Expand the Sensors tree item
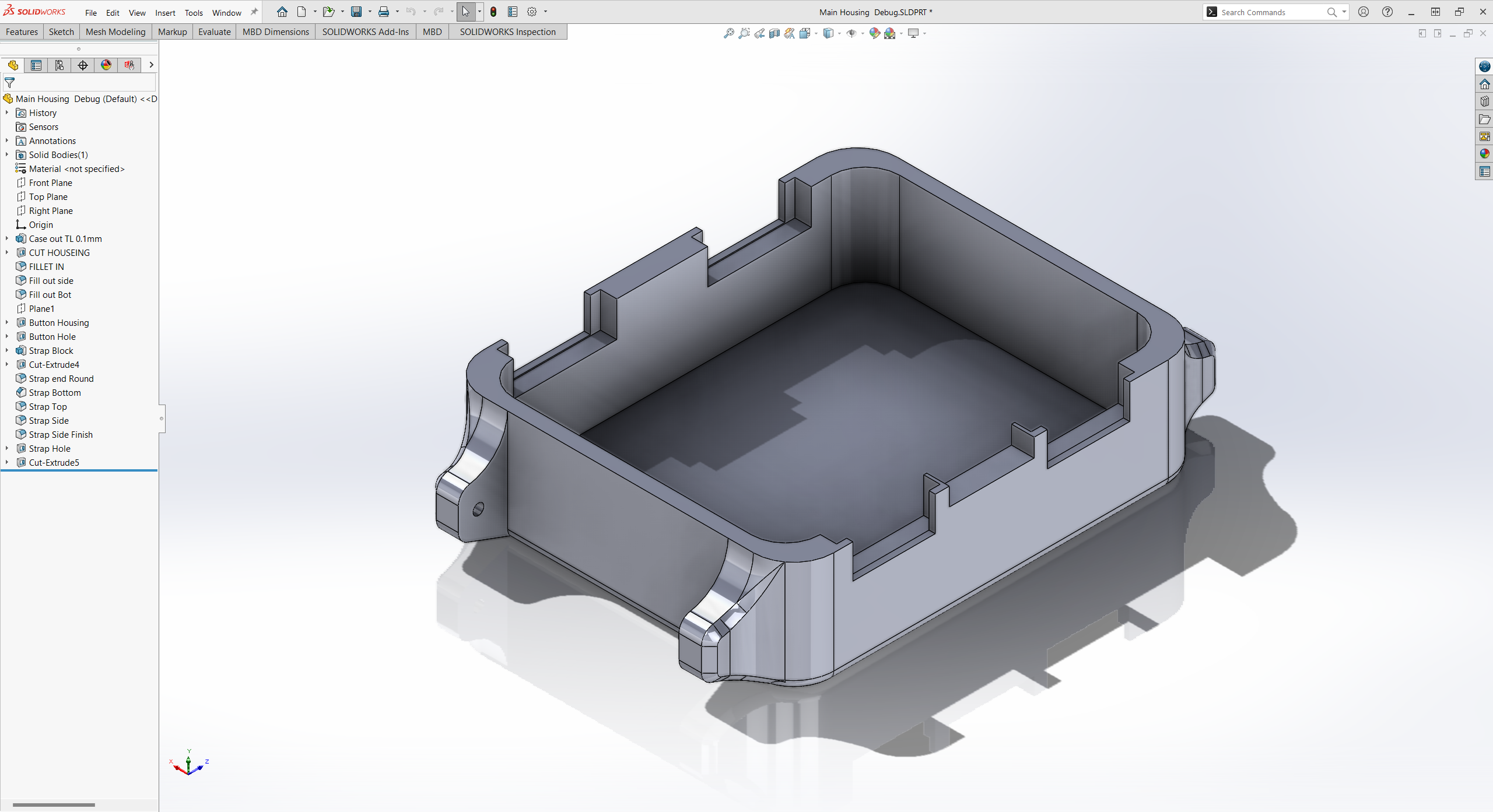This screenshot has width=1493, height=812. click(7, 126)
